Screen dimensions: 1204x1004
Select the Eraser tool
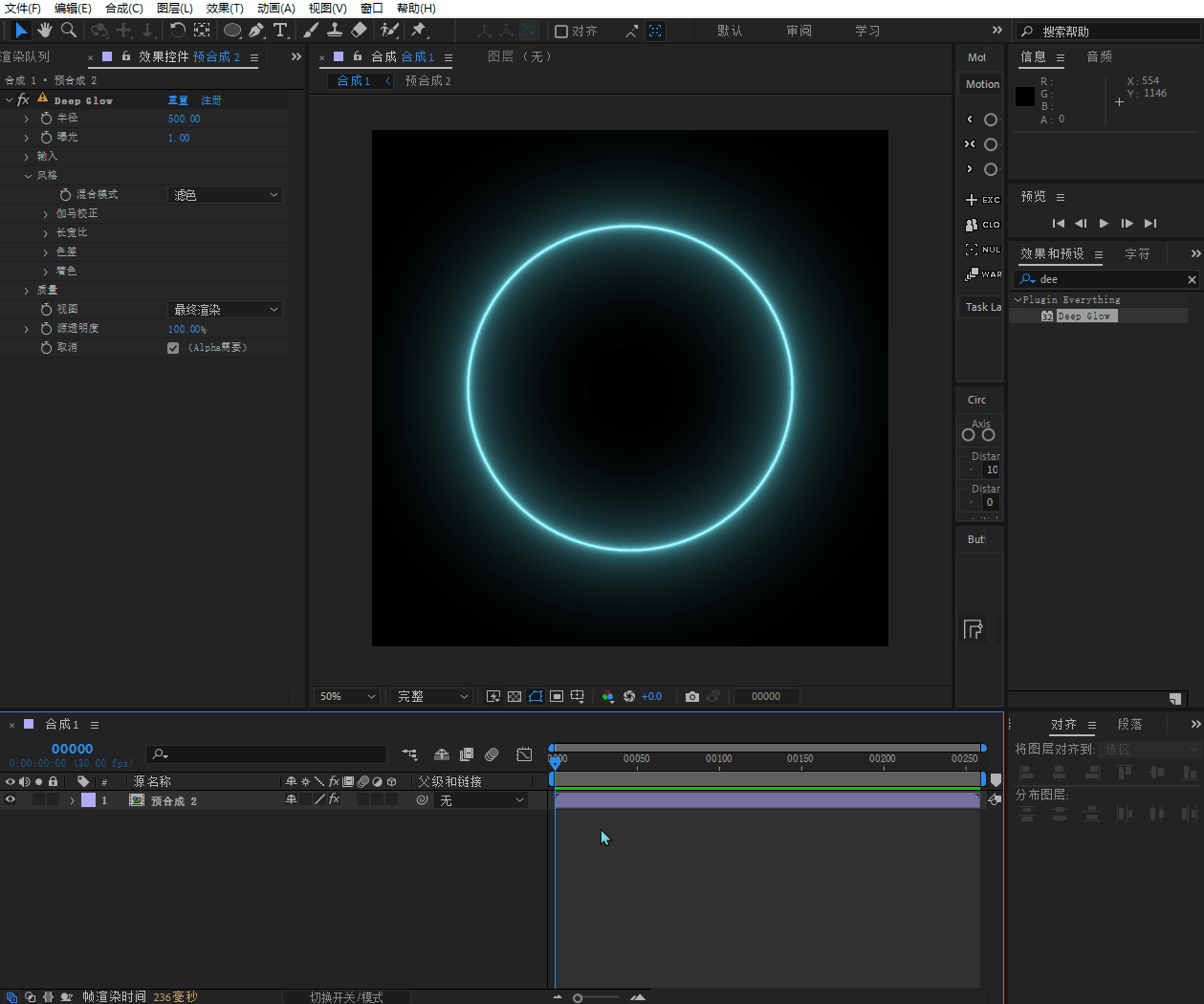point(360,31)
